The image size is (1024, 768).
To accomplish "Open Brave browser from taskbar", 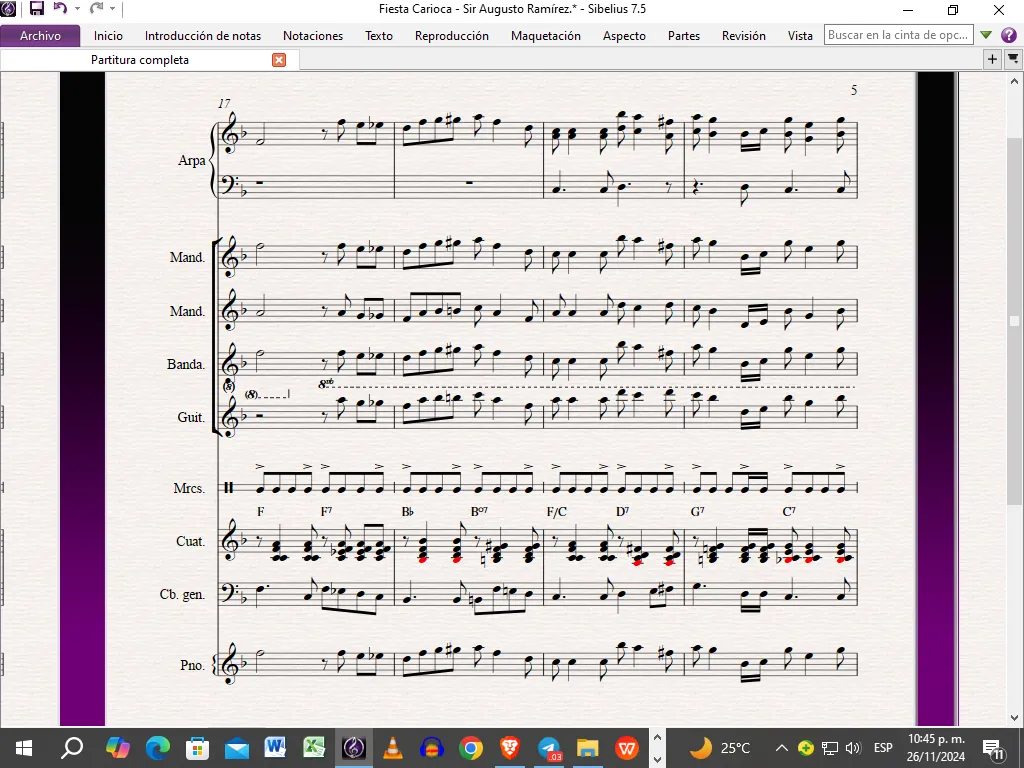I will (x=509, y=748).
